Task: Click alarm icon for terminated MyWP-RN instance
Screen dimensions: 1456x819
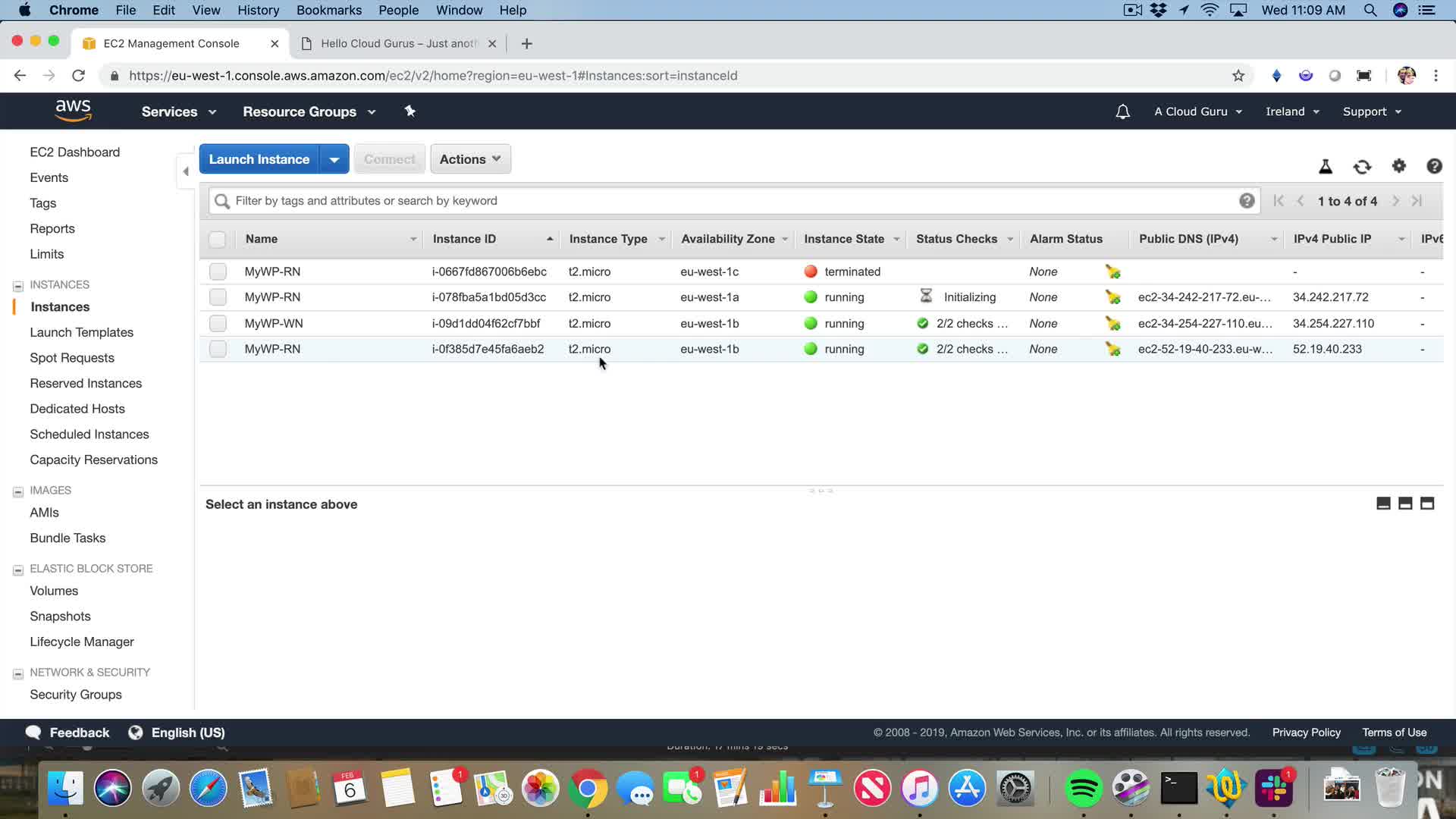Action: point(1112,271)
